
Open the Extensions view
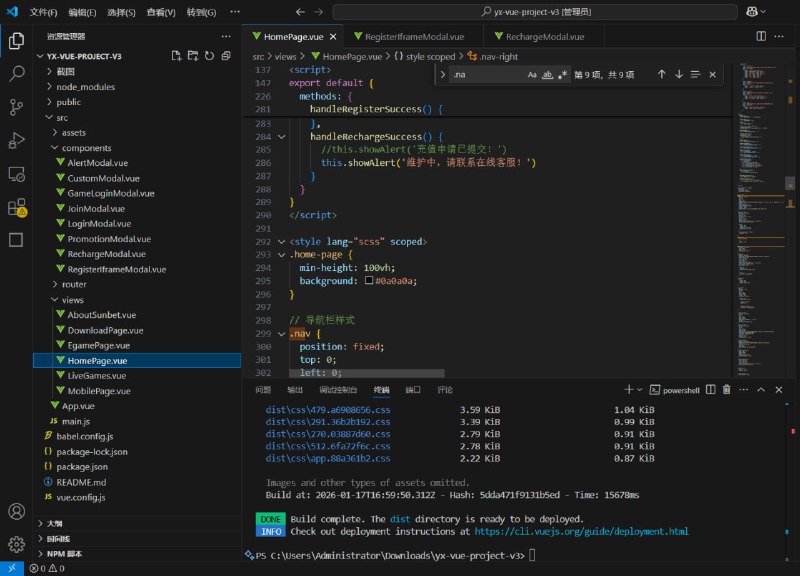tap(16, 207)
